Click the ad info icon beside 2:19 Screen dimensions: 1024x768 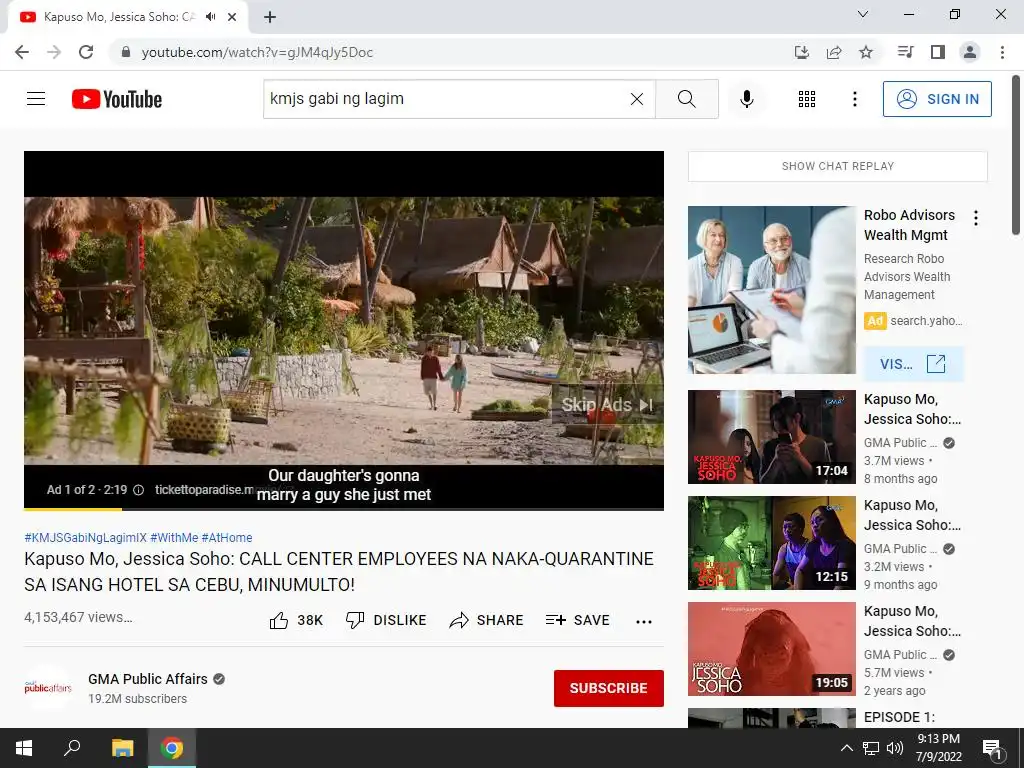[138, 490]
